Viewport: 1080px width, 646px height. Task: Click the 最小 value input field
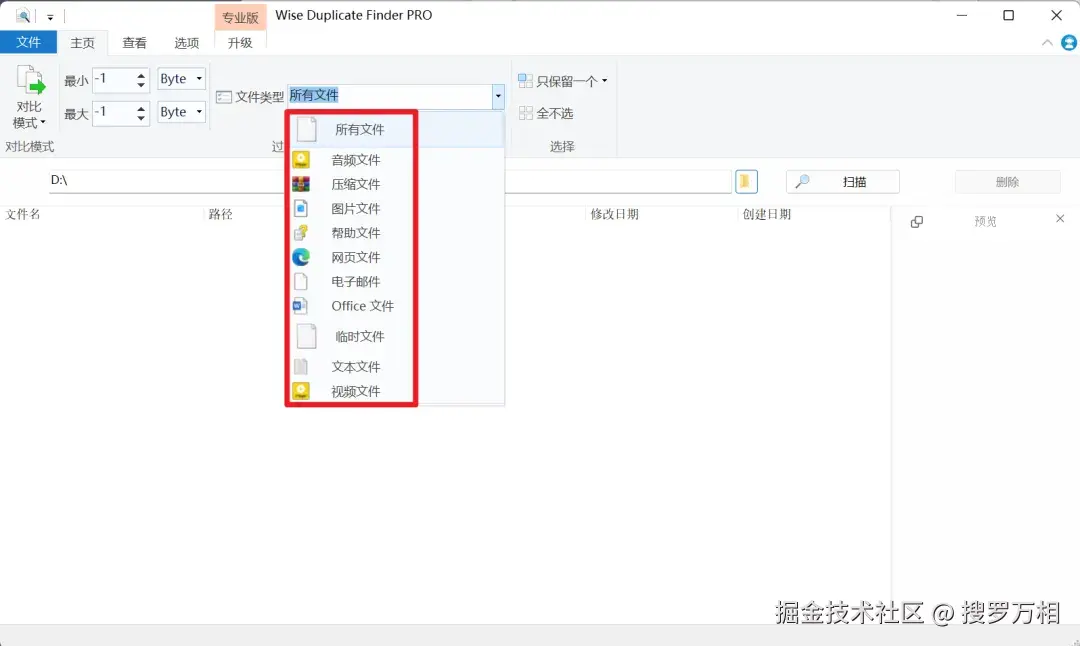click(x=114, y=79)
